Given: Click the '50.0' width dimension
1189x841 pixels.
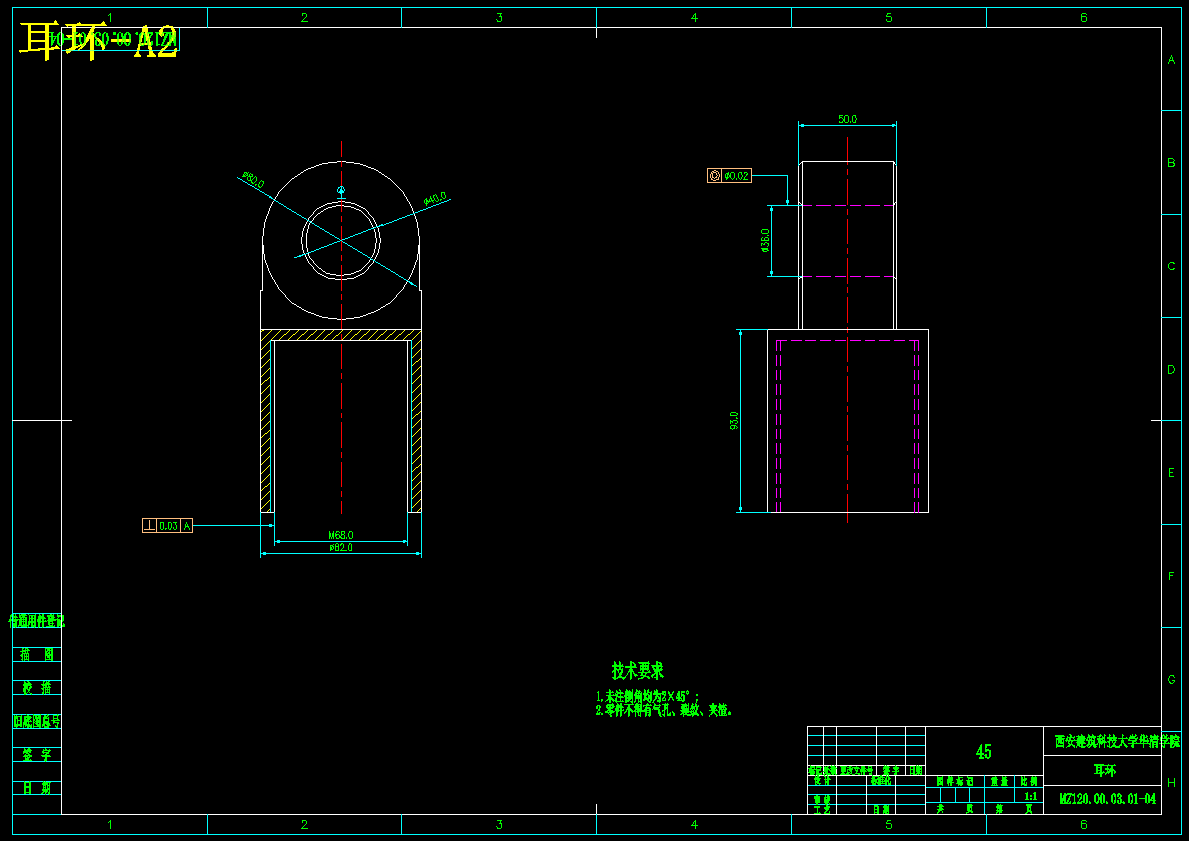Looking at the screenshot, I should (x=847, y=120).
